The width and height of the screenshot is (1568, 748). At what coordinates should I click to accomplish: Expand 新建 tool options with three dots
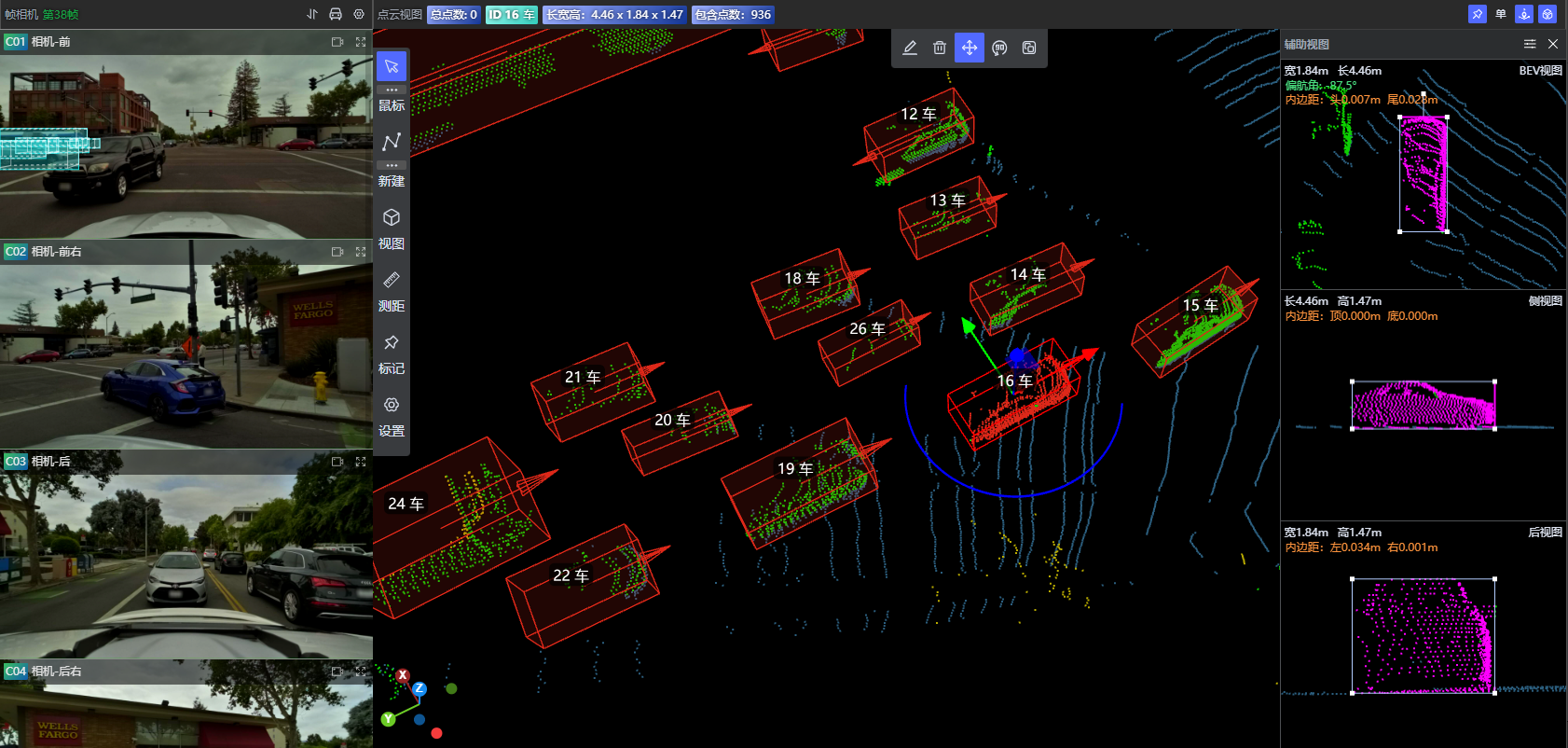tap(392, 165)
